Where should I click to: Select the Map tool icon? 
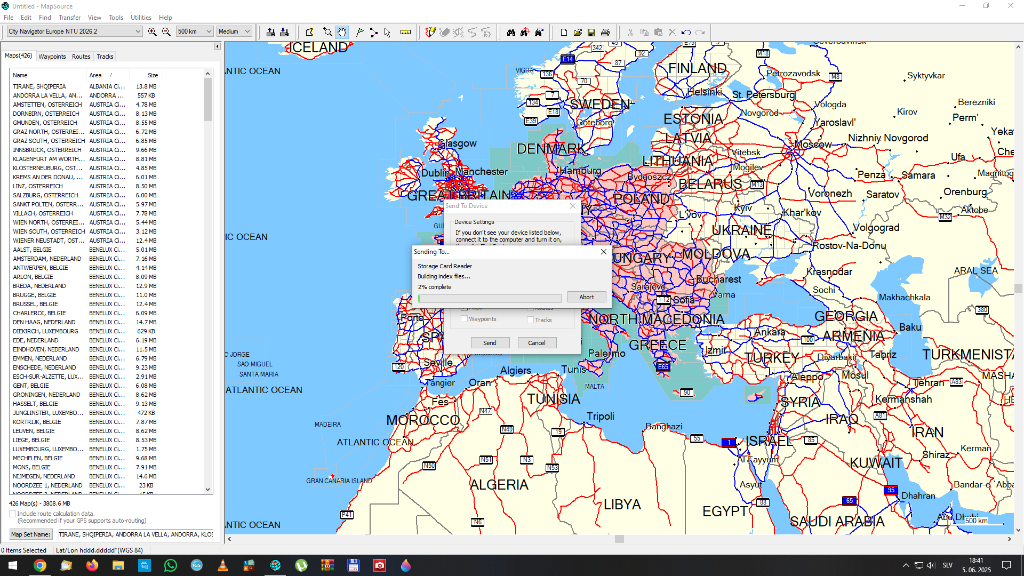[310, 32]
